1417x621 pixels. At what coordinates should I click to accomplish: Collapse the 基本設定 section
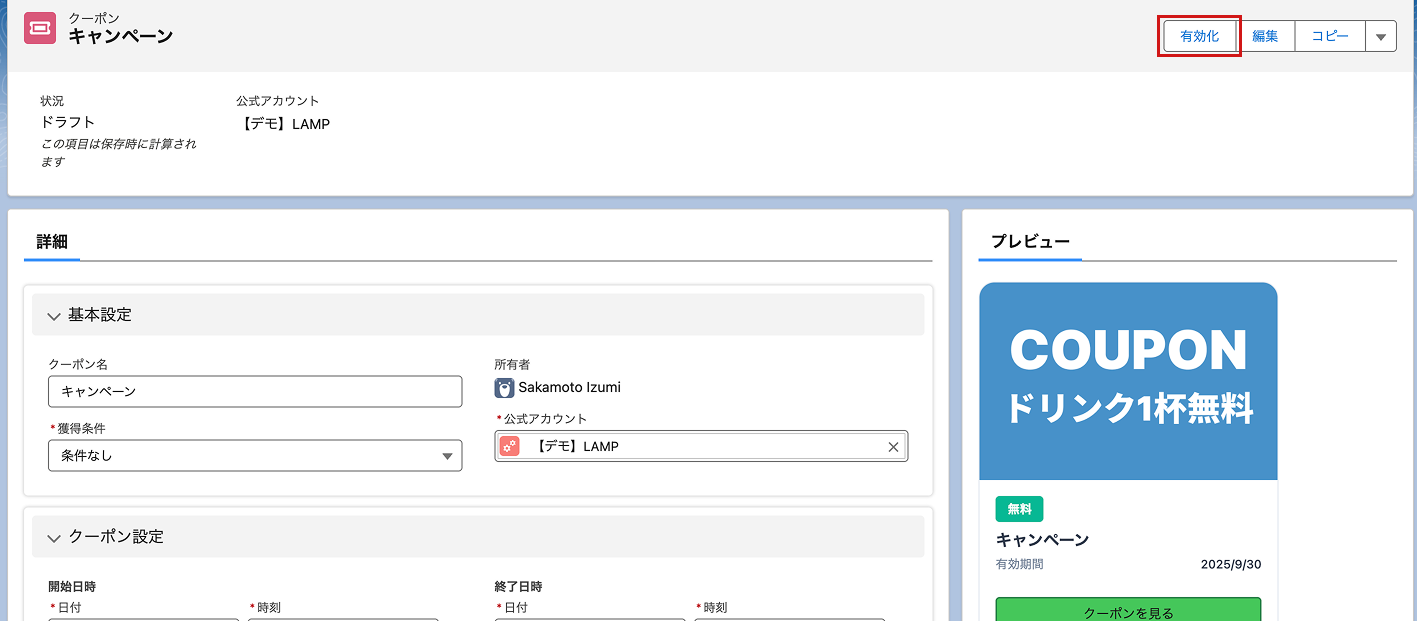[x=54, y=316]
